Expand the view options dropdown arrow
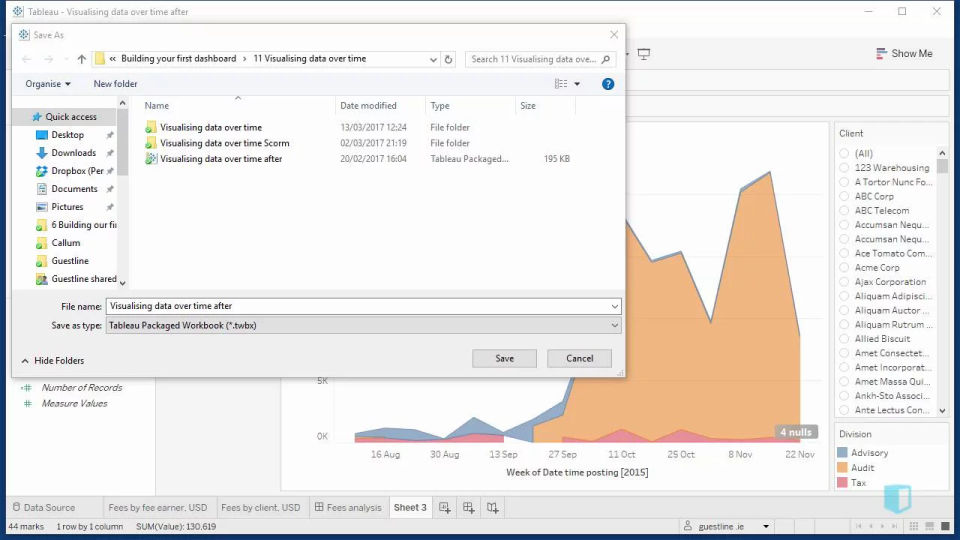The image size is (960, 540). click(577, 84)
